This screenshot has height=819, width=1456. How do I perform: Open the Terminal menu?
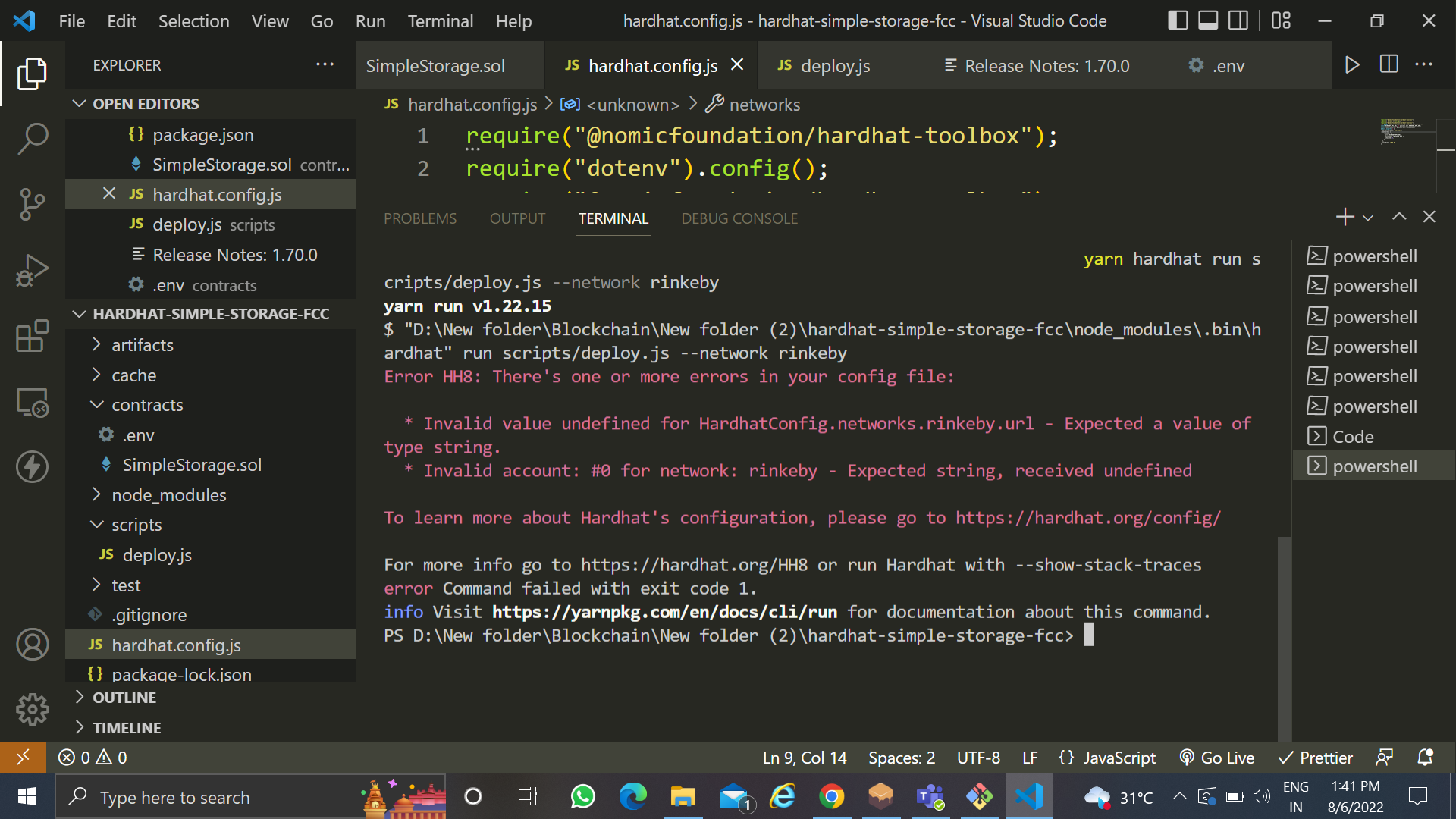point(441,21)
